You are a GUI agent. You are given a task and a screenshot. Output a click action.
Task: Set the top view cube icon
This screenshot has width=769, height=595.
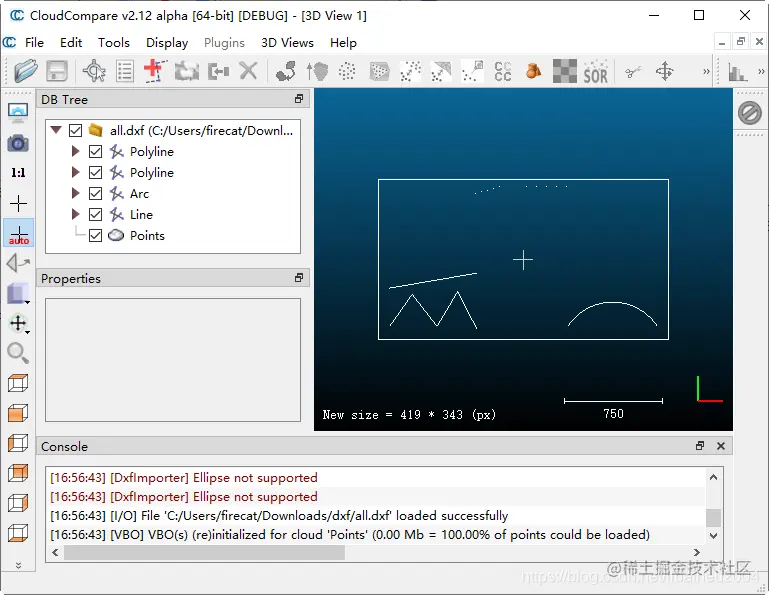[18, 383]
